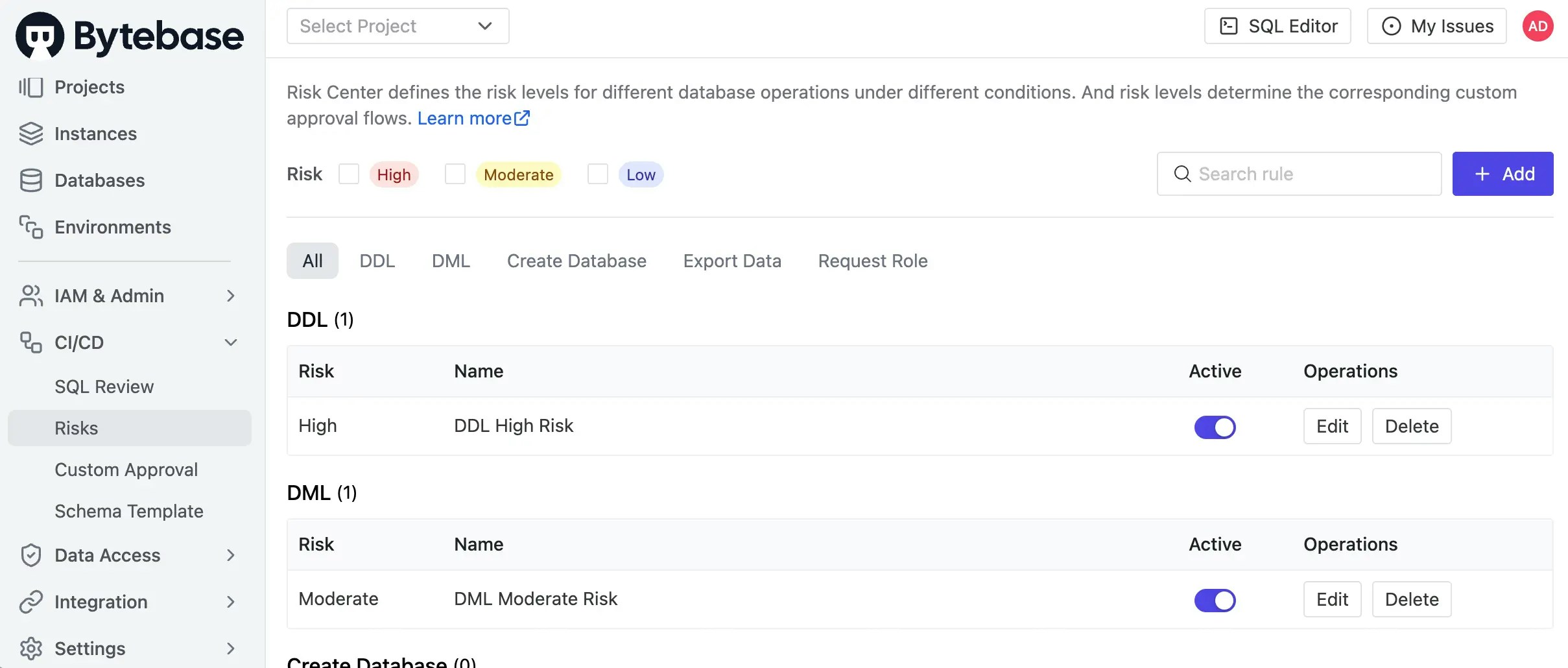This screenshot has width=1568, height=668.
Task: Click the Databases cylinder icon
Action: 30,180
